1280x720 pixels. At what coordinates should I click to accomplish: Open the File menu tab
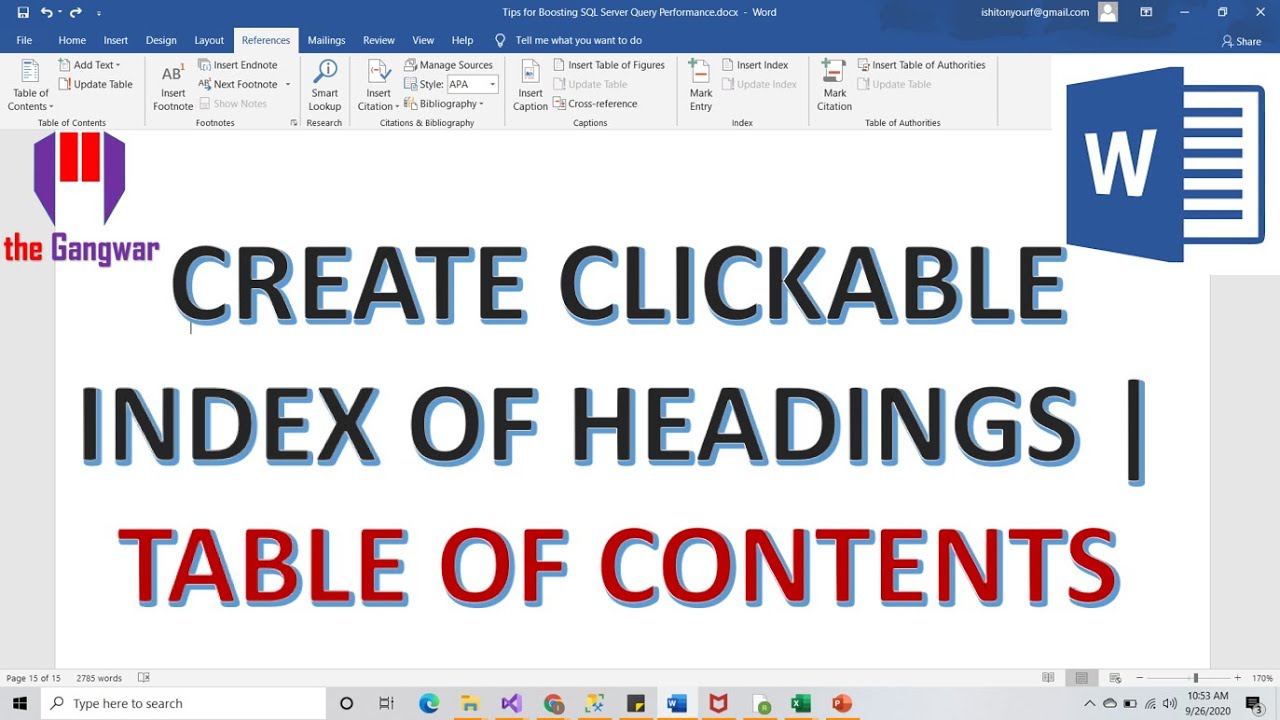24,40
